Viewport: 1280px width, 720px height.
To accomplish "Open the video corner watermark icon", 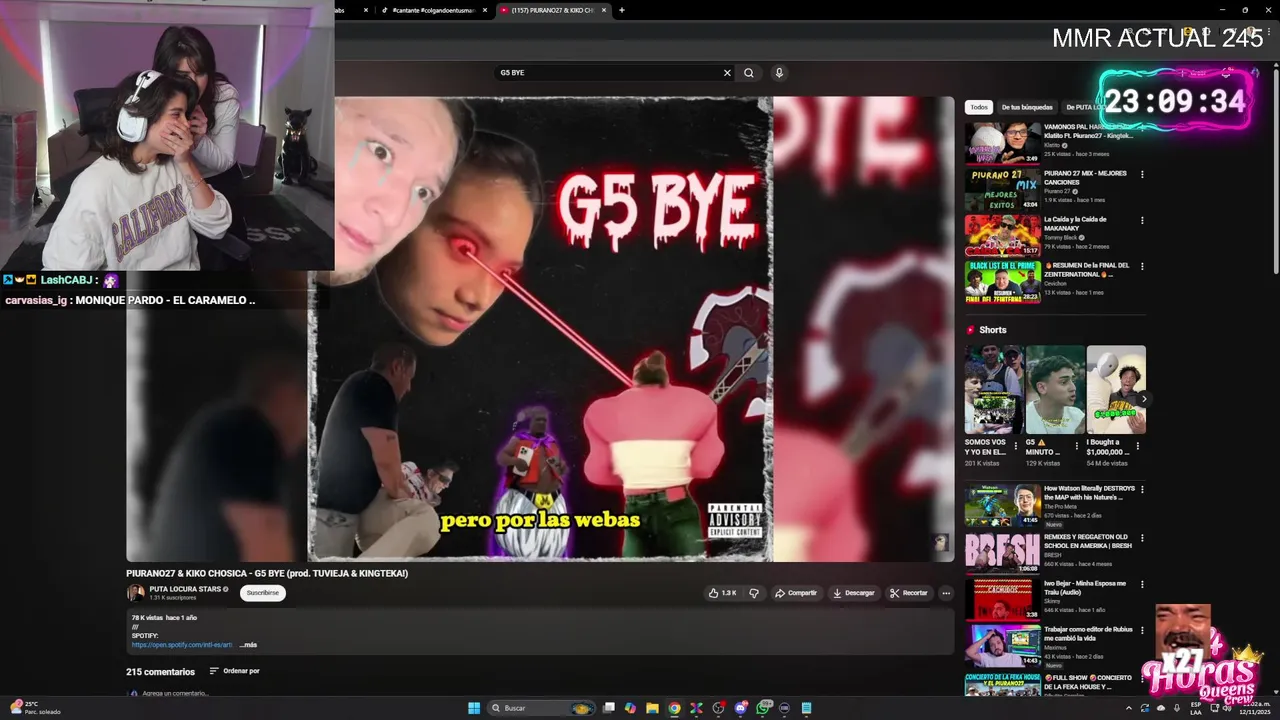I will (940, 542).
